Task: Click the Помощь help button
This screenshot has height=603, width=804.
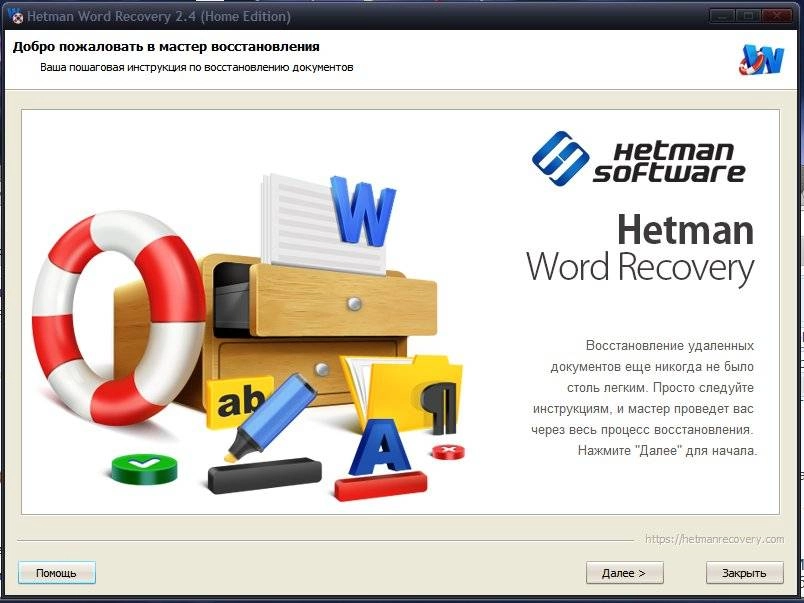Action: tap(56, 573)
